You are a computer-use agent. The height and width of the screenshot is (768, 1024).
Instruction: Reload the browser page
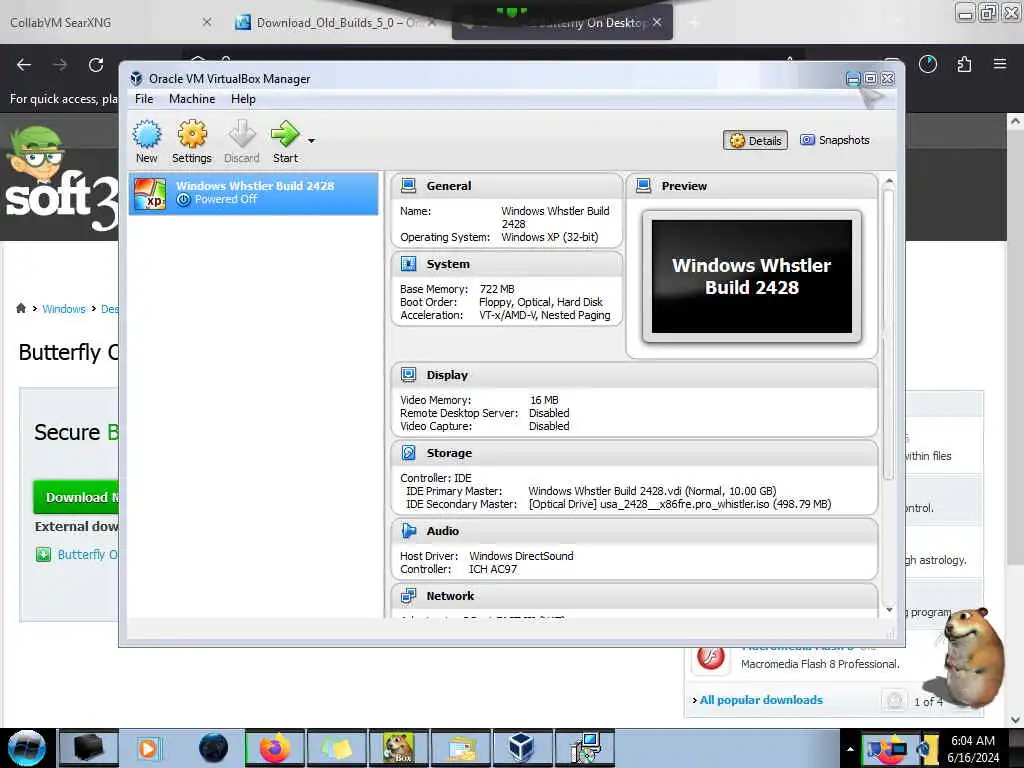pos(96,65)
